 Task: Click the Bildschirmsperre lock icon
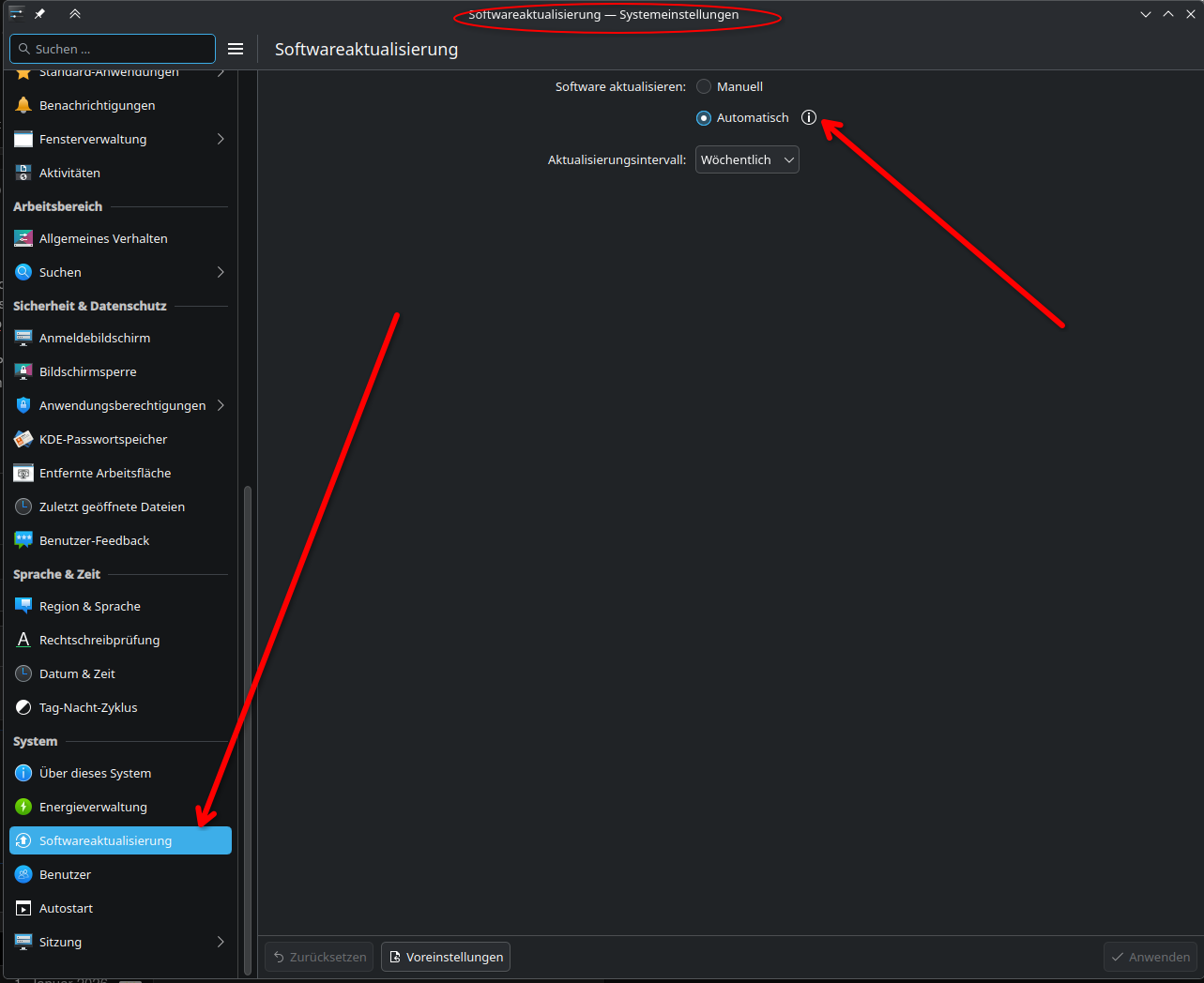coord(23,371)
